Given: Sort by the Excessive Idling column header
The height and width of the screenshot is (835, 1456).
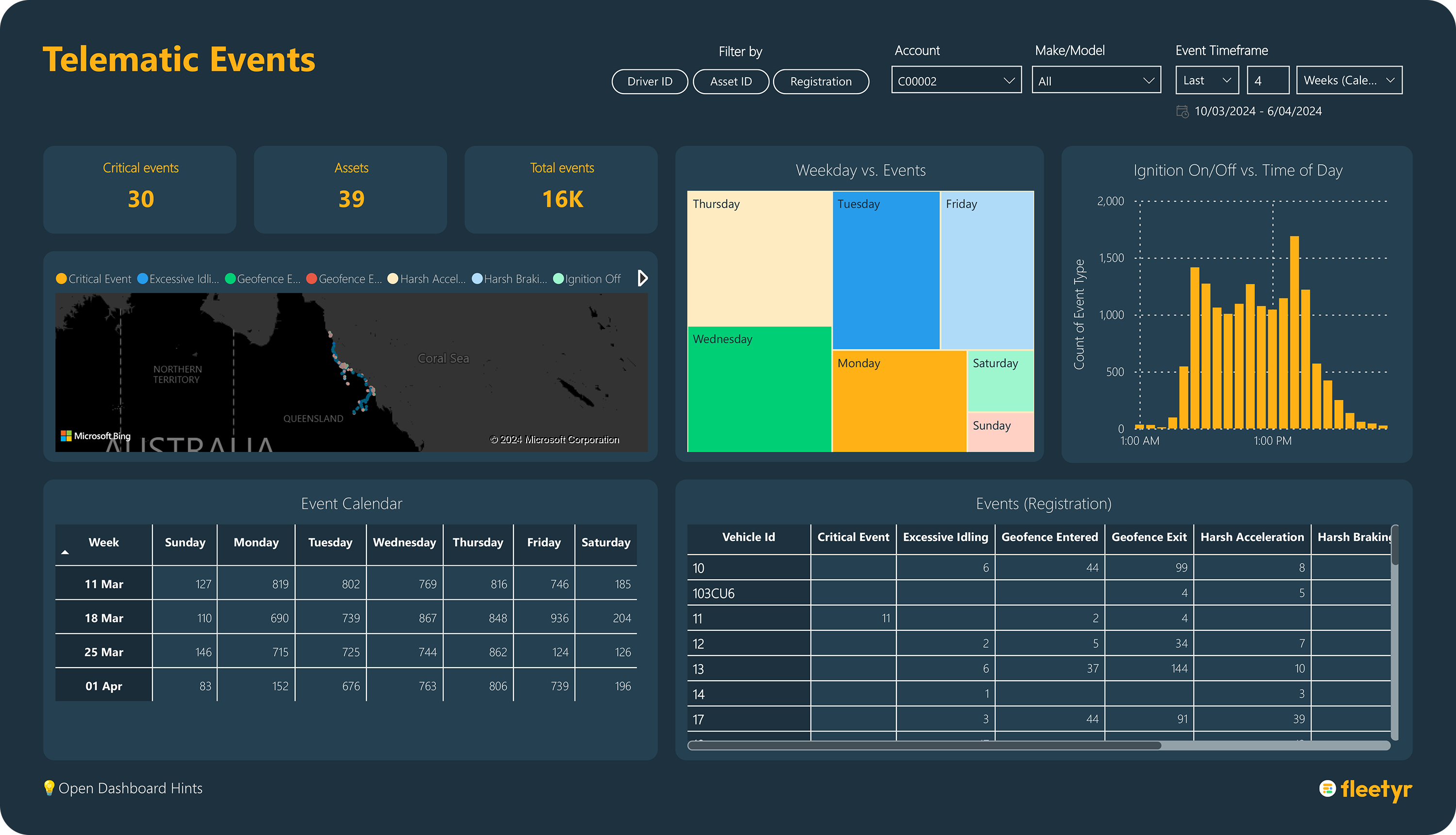Looking at the screenshot, I should tap(945, 538).
